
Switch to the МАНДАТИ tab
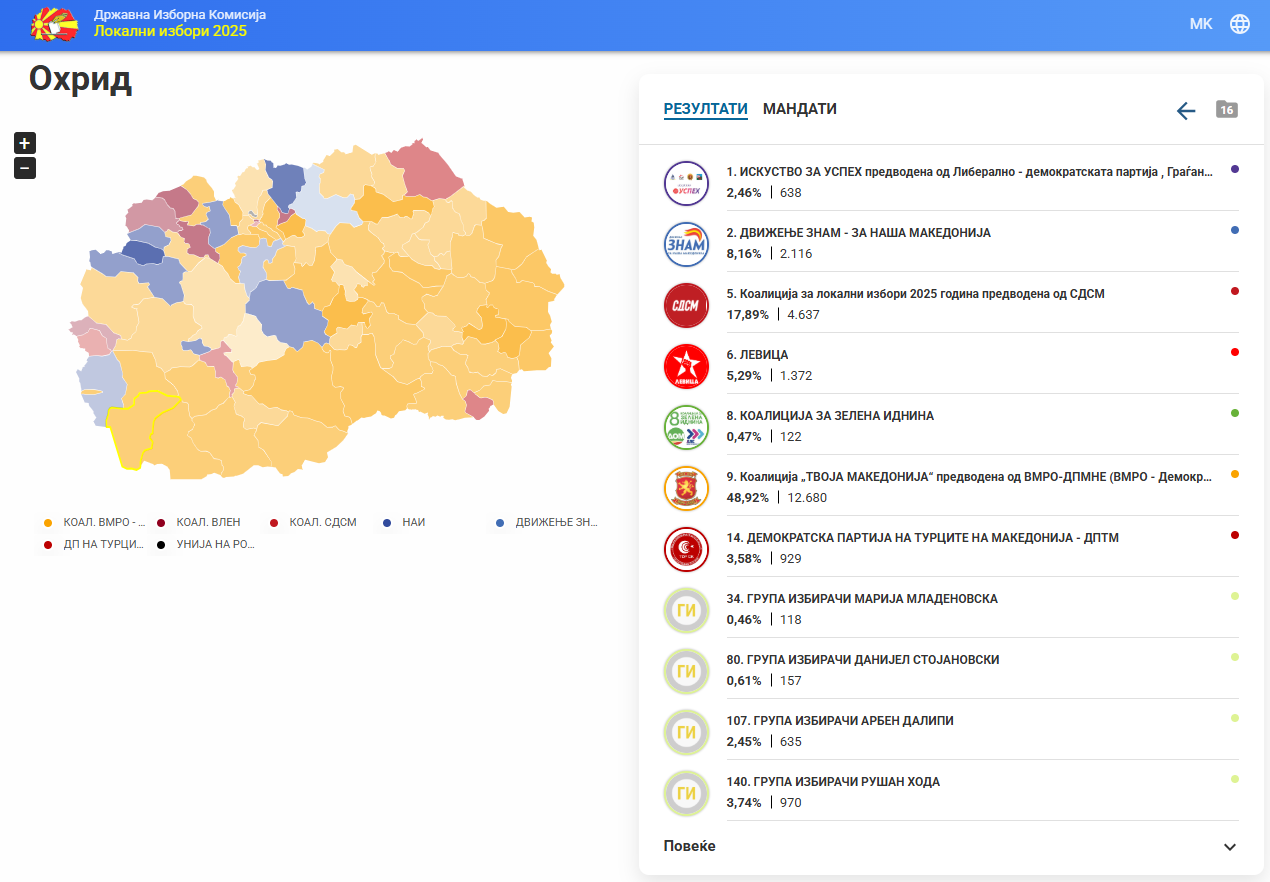(799, 109)
